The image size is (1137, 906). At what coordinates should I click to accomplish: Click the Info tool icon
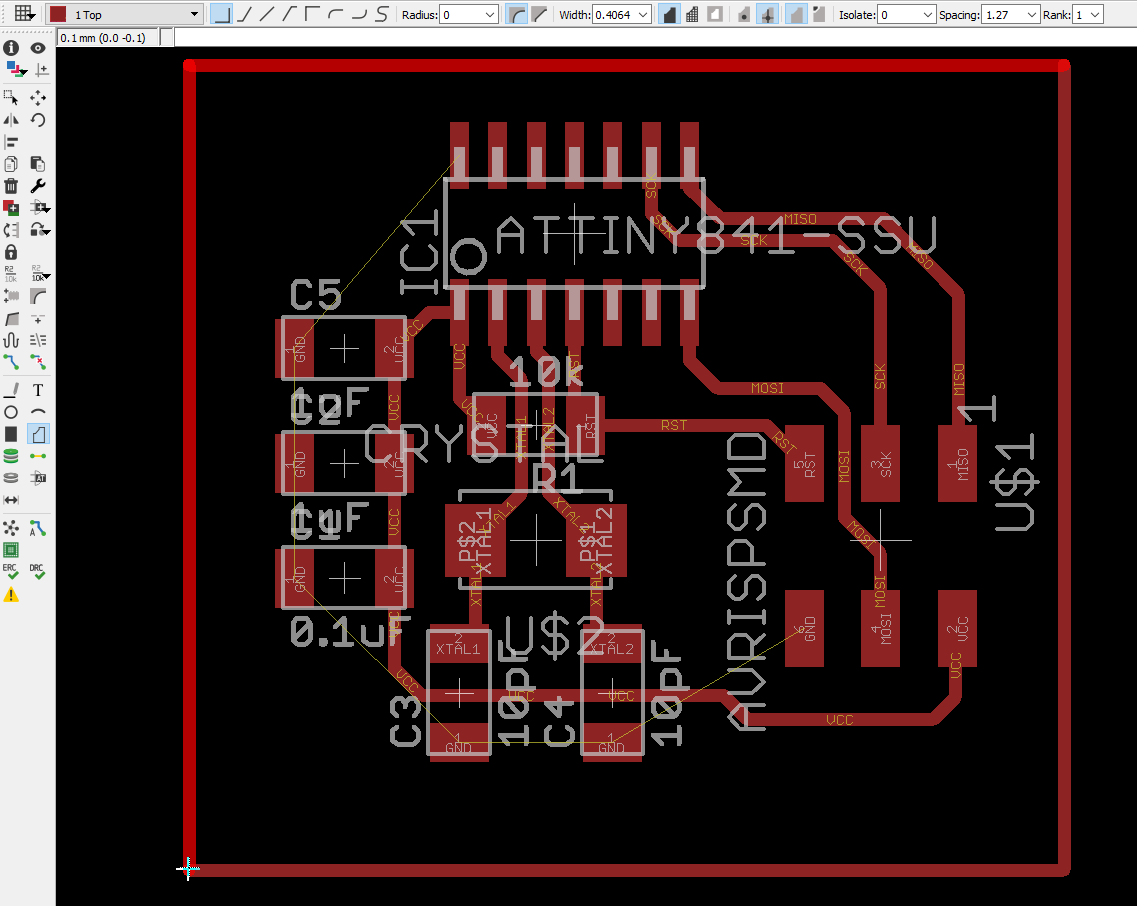click(11, 48)
